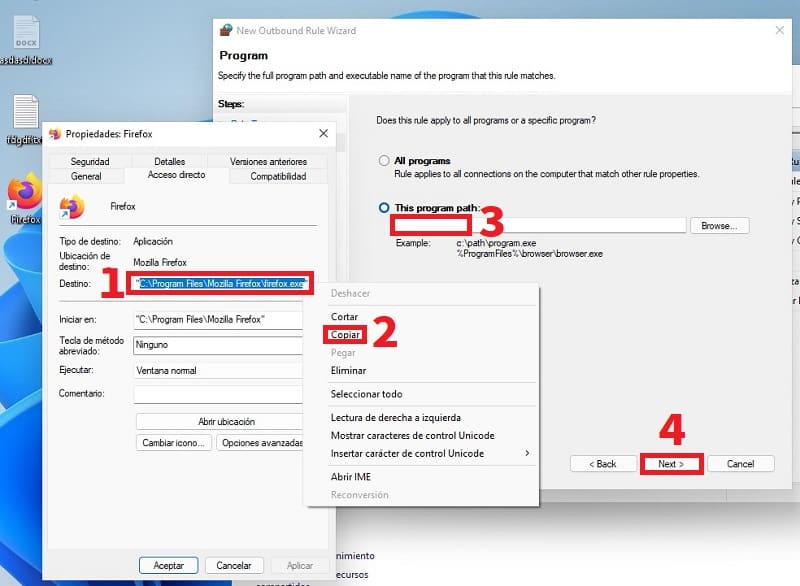Choose Cortar from the context menu

(x=344, y=317)
